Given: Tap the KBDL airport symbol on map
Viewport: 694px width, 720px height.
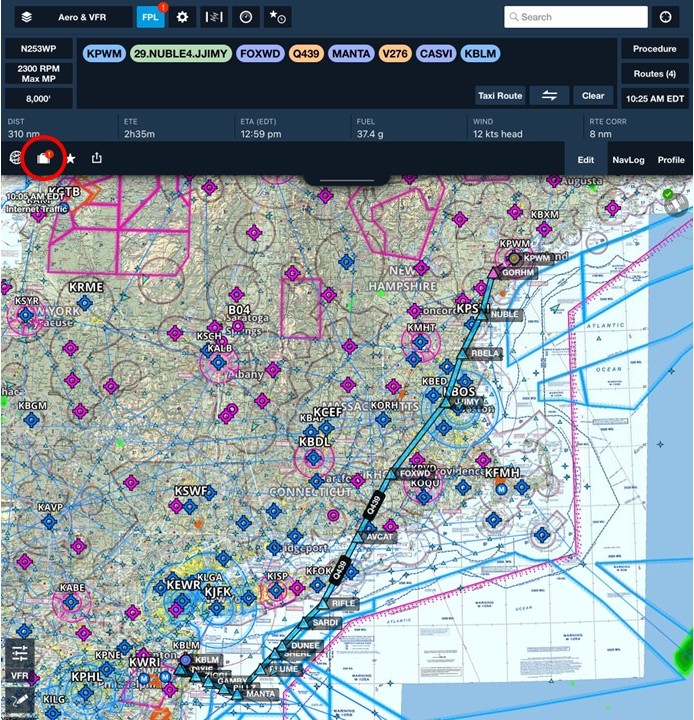Looking at the screenshot, I should click(x=313, y=458).
